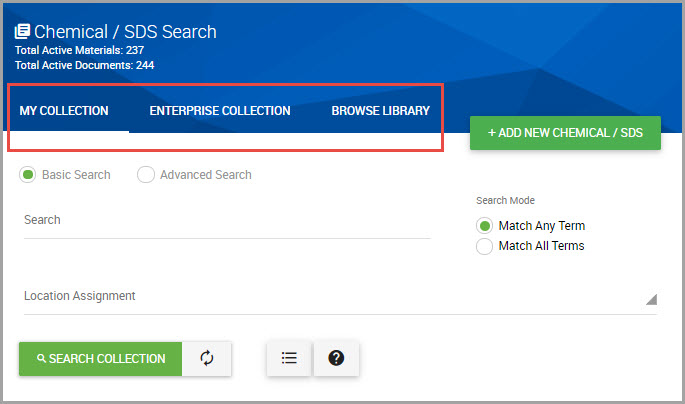Click the Search Collection button
Image resolution: width=685 pixels, height=404 pixels.
pos(100,359)
